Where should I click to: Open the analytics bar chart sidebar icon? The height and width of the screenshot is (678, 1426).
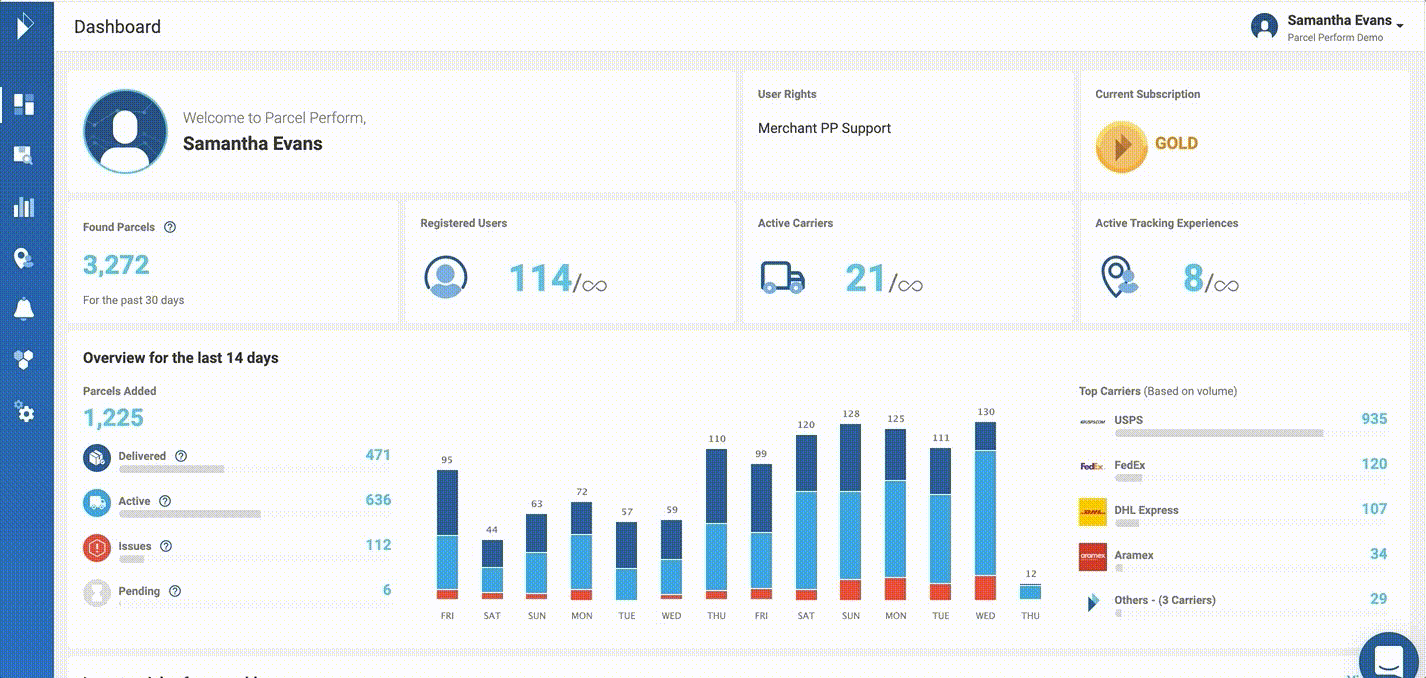pyautogui.click(x=24, y=207)
